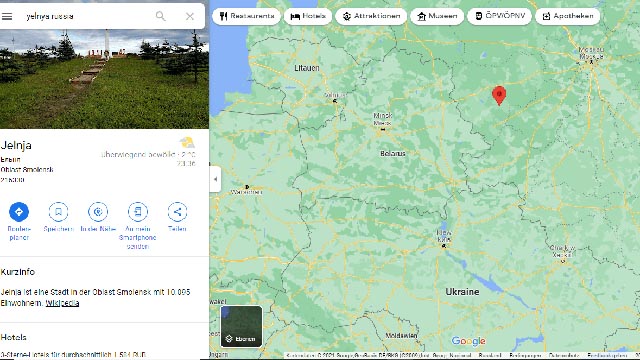
Task: Show Apotheken on the map
Action: (567, 16)
